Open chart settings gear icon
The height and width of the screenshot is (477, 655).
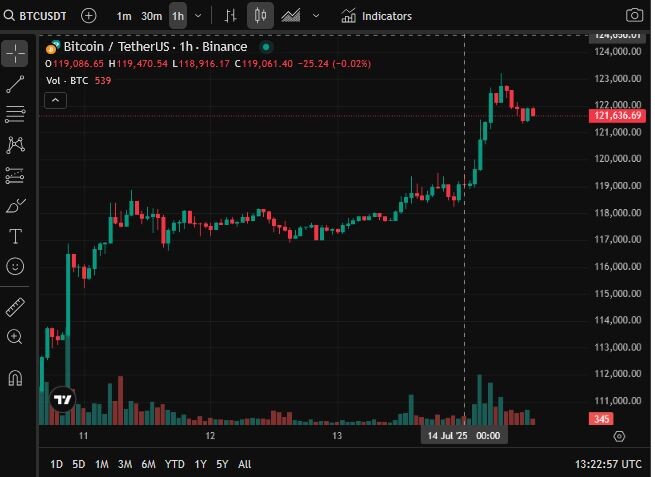click(619, 436)
